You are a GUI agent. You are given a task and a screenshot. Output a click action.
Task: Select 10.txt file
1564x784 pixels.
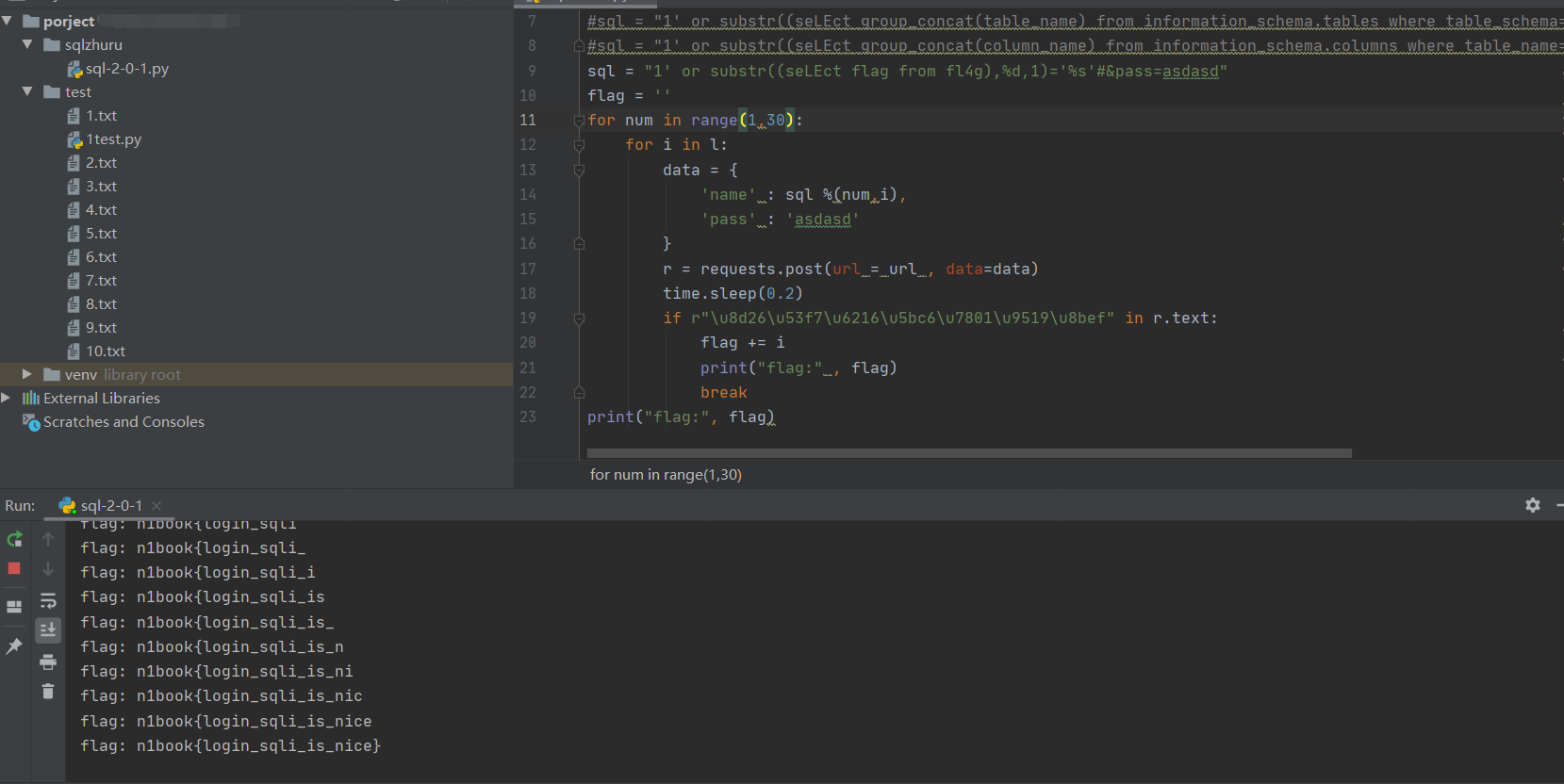tap(106, 351)
